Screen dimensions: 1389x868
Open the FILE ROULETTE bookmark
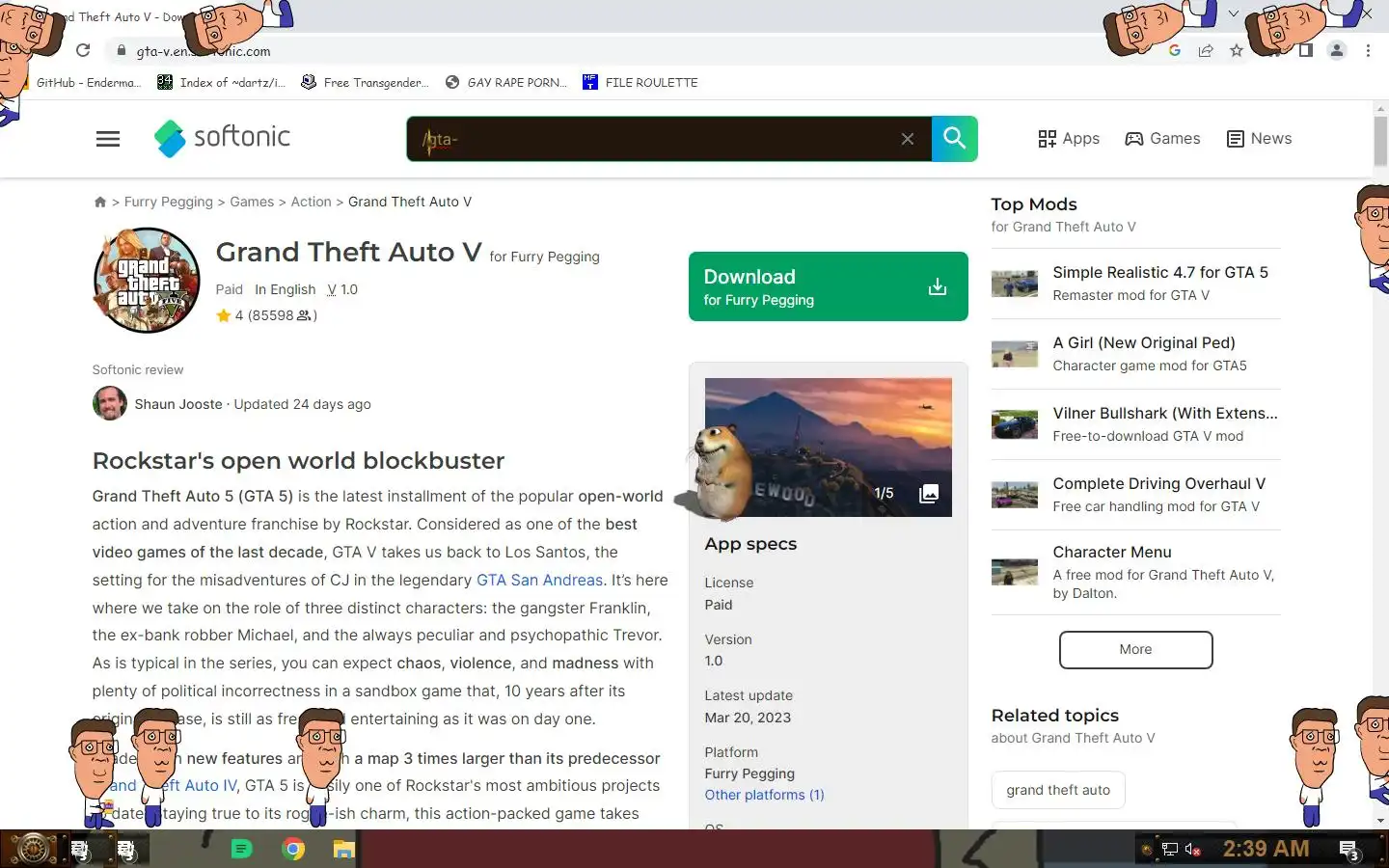640,82
